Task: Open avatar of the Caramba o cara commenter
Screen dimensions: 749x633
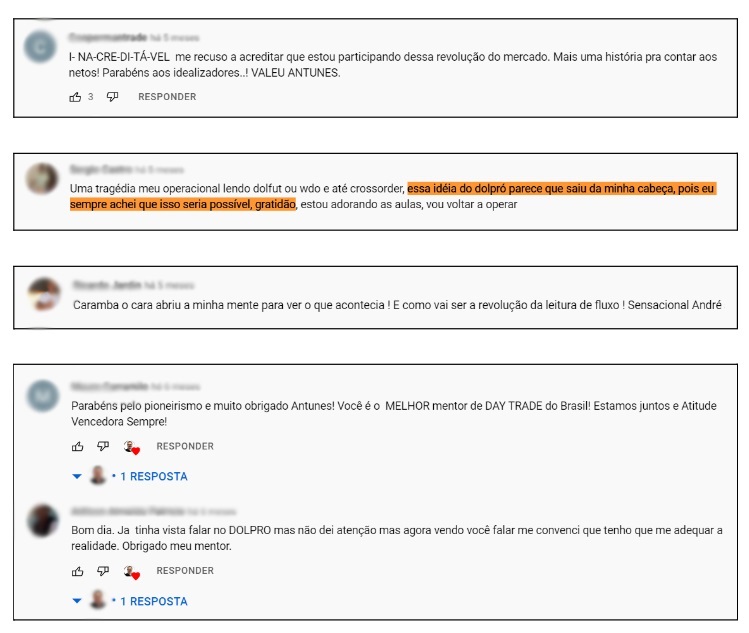Action: pos(43,294)
